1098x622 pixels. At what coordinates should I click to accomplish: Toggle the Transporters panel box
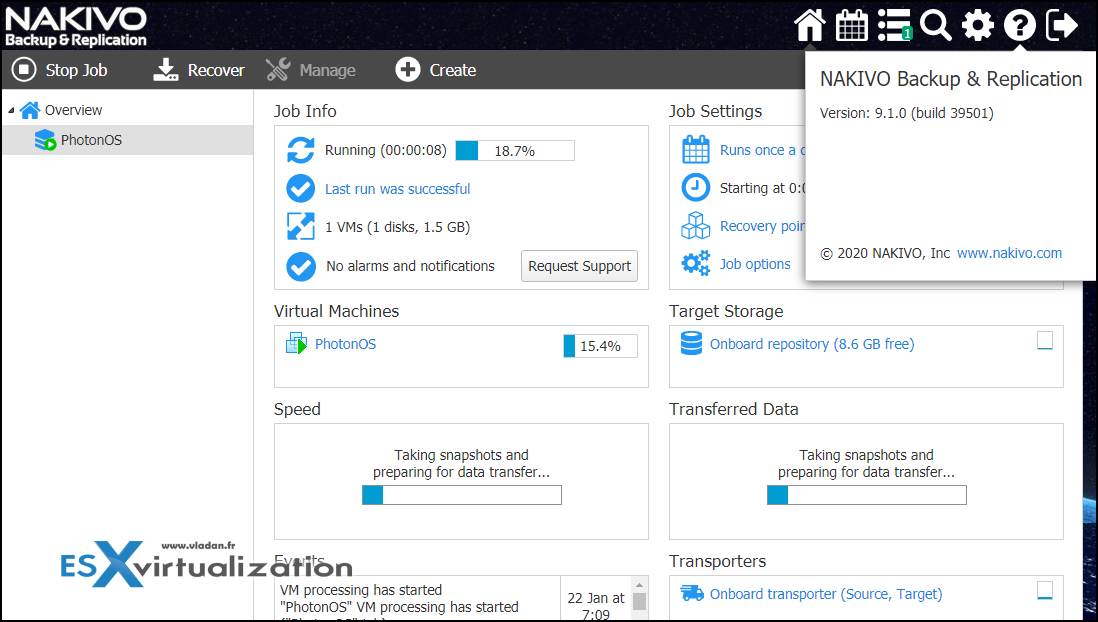coord(1045,590)
